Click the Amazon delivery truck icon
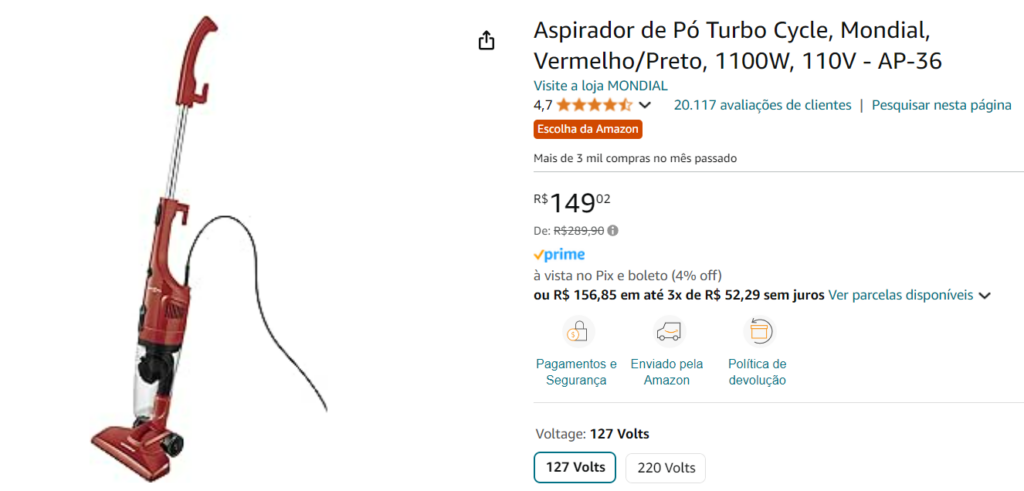Screen dimensions: 1024x491 tap(667, 330)
